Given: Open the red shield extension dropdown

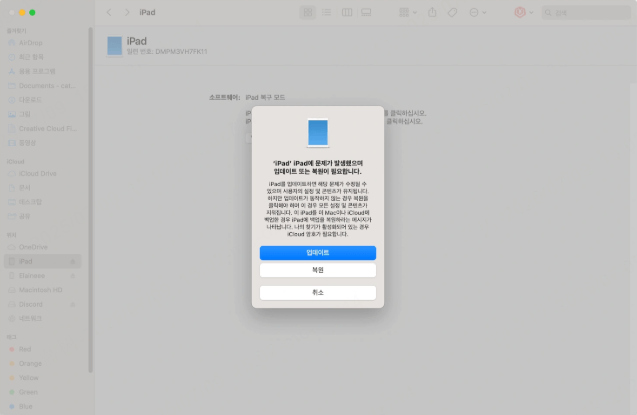Looking at the screenshot, I should pyautogui.click(x=523, y=13).
